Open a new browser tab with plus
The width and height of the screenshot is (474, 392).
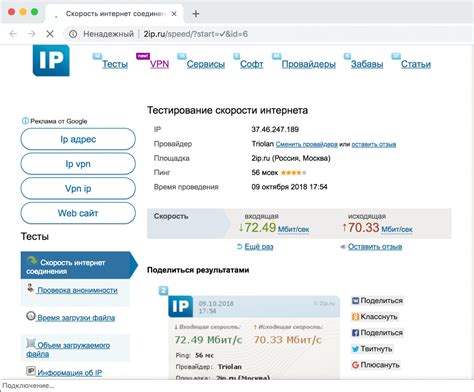(x=196, y=14)
